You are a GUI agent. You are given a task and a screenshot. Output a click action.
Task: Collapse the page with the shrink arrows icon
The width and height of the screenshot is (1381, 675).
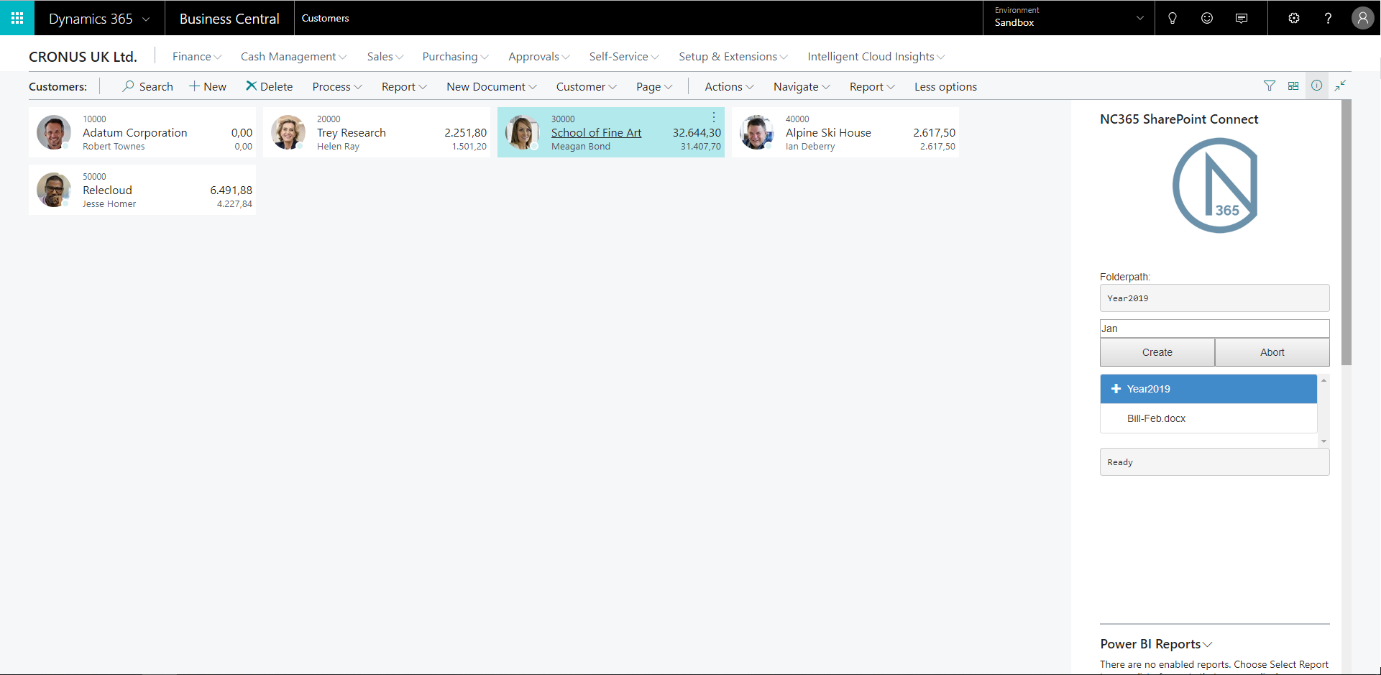[1340, 86]
